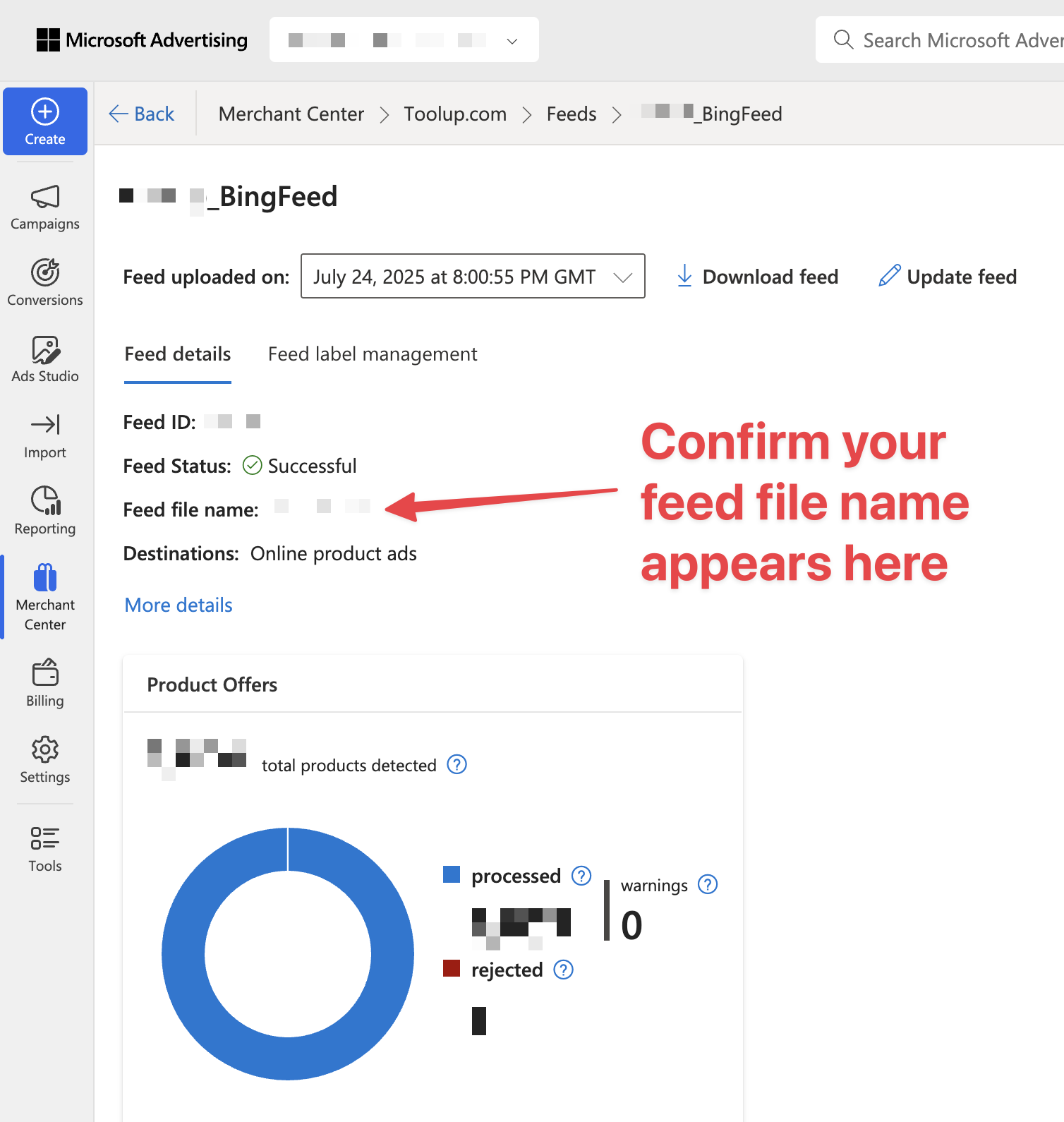This screenshot has width=1064, height=1122.
Task: Click the Back arrow icon
Action: tap(118, 114)
